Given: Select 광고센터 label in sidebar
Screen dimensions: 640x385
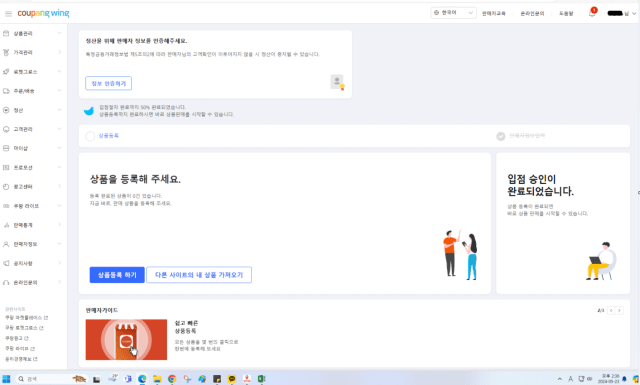Looking at the screenshot, I should click(23, 187).
